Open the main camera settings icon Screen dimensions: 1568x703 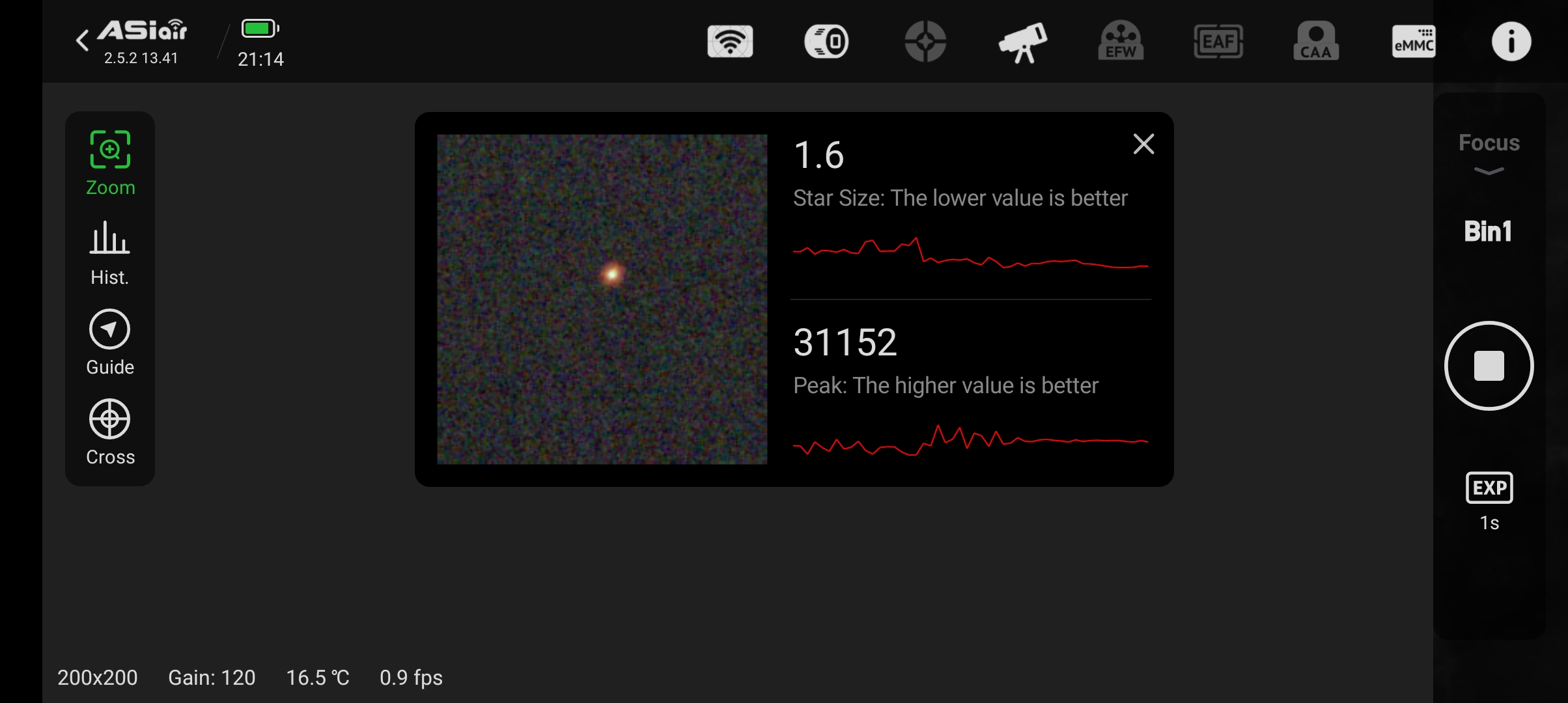pos(826,42)
